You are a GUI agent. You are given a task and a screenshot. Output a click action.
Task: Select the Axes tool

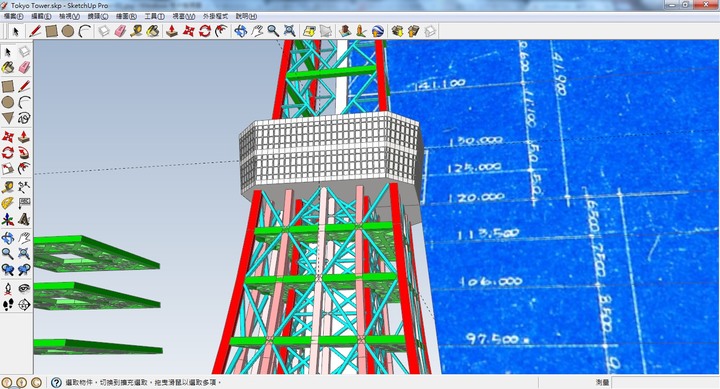pos(8,219)
